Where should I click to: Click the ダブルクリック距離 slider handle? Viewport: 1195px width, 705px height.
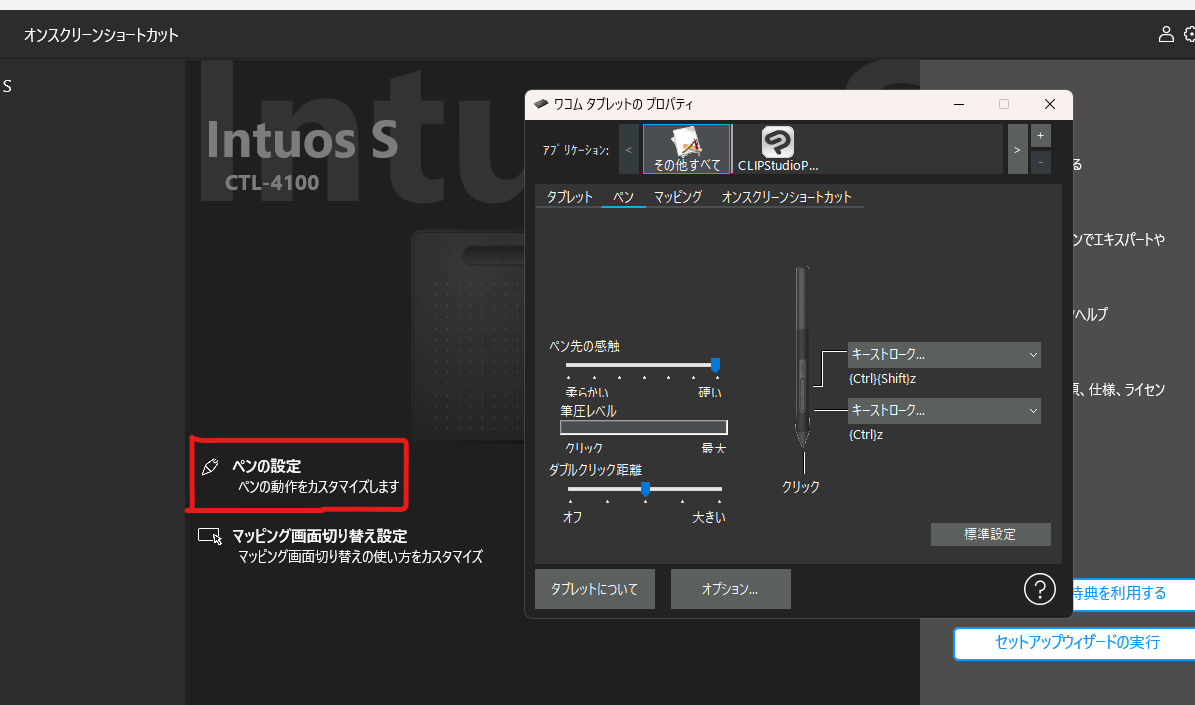(x=646, y=489)
